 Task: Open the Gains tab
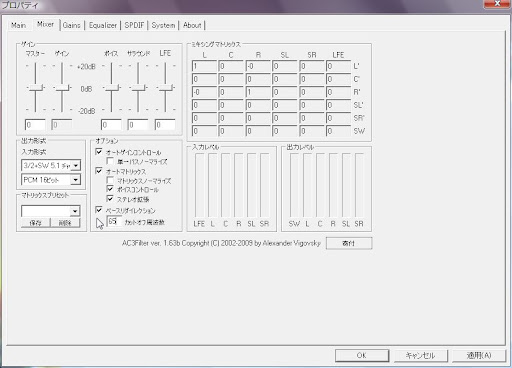[x=72, y=25]
